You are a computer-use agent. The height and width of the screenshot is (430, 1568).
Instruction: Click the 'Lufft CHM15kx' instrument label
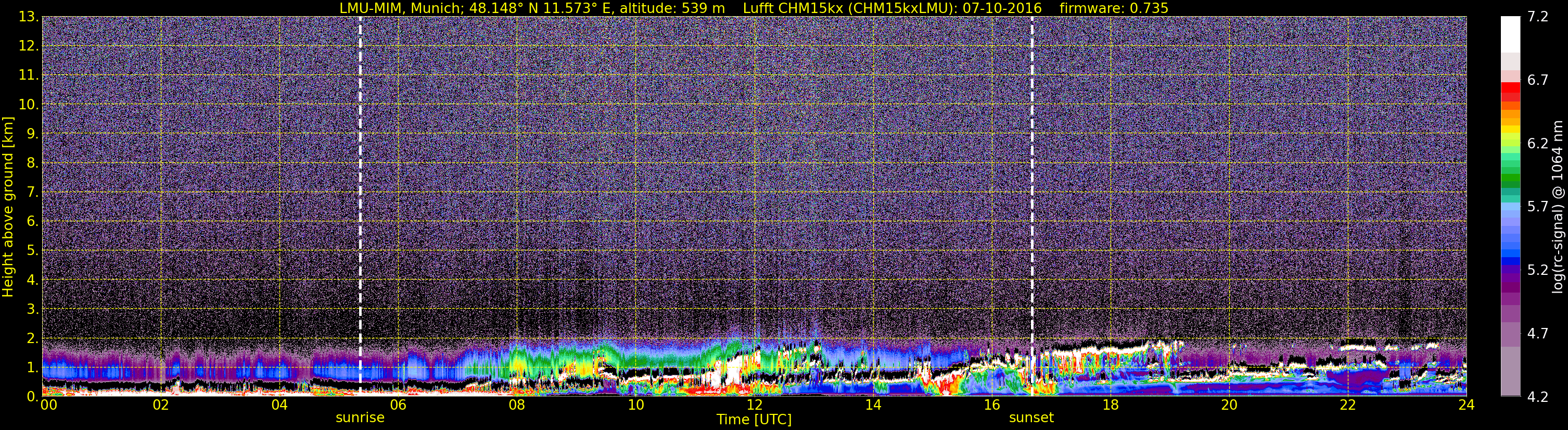793,8
